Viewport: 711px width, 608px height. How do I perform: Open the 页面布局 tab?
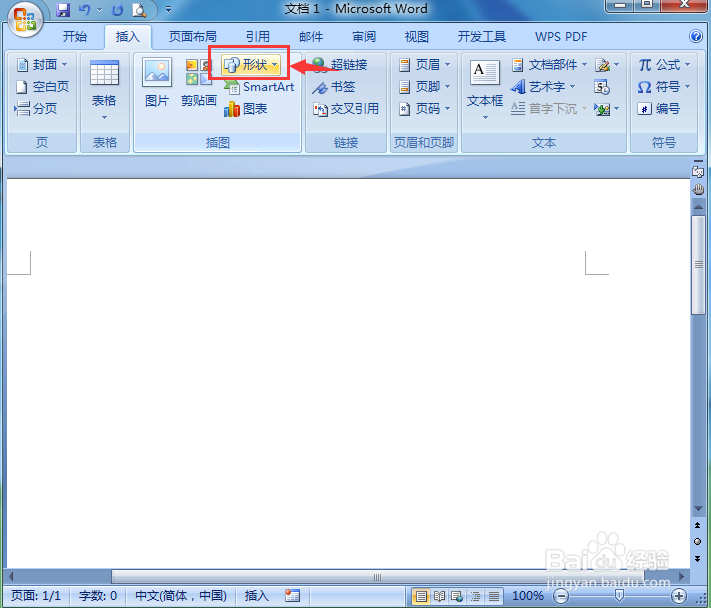(192, 36)
